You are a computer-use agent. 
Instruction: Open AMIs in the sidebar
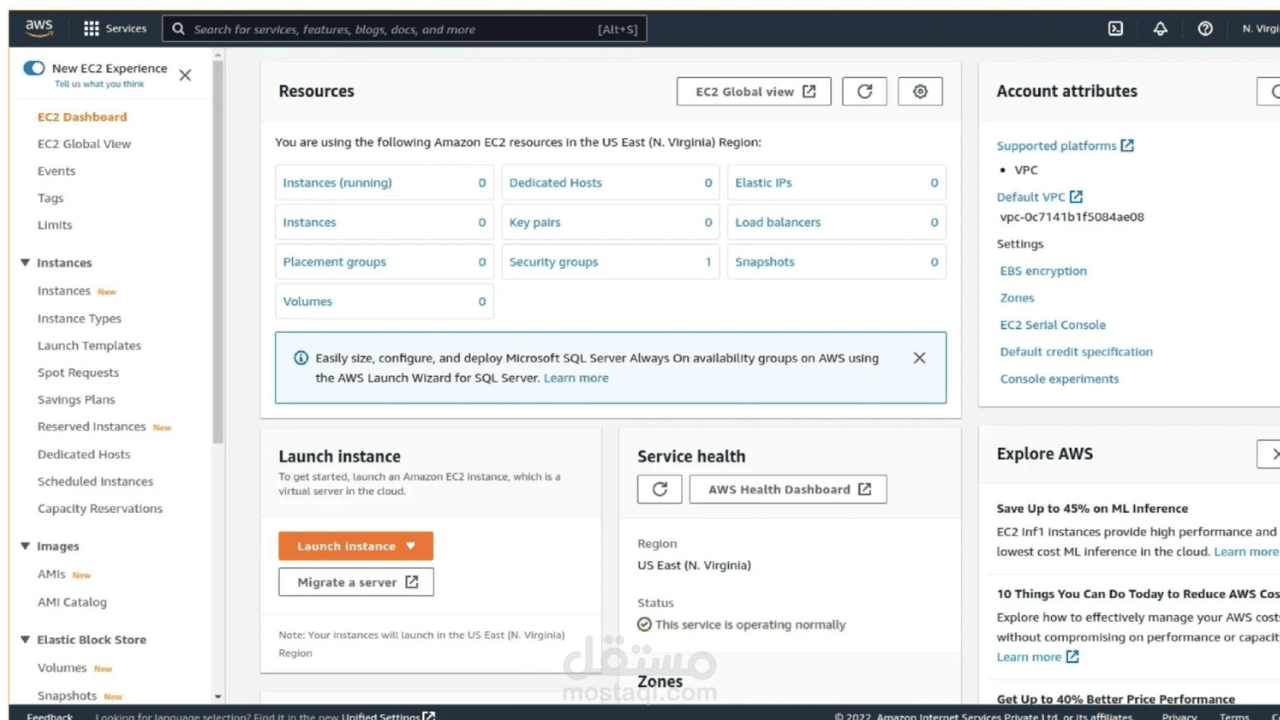pyautogui.click(x=51, y=574)
